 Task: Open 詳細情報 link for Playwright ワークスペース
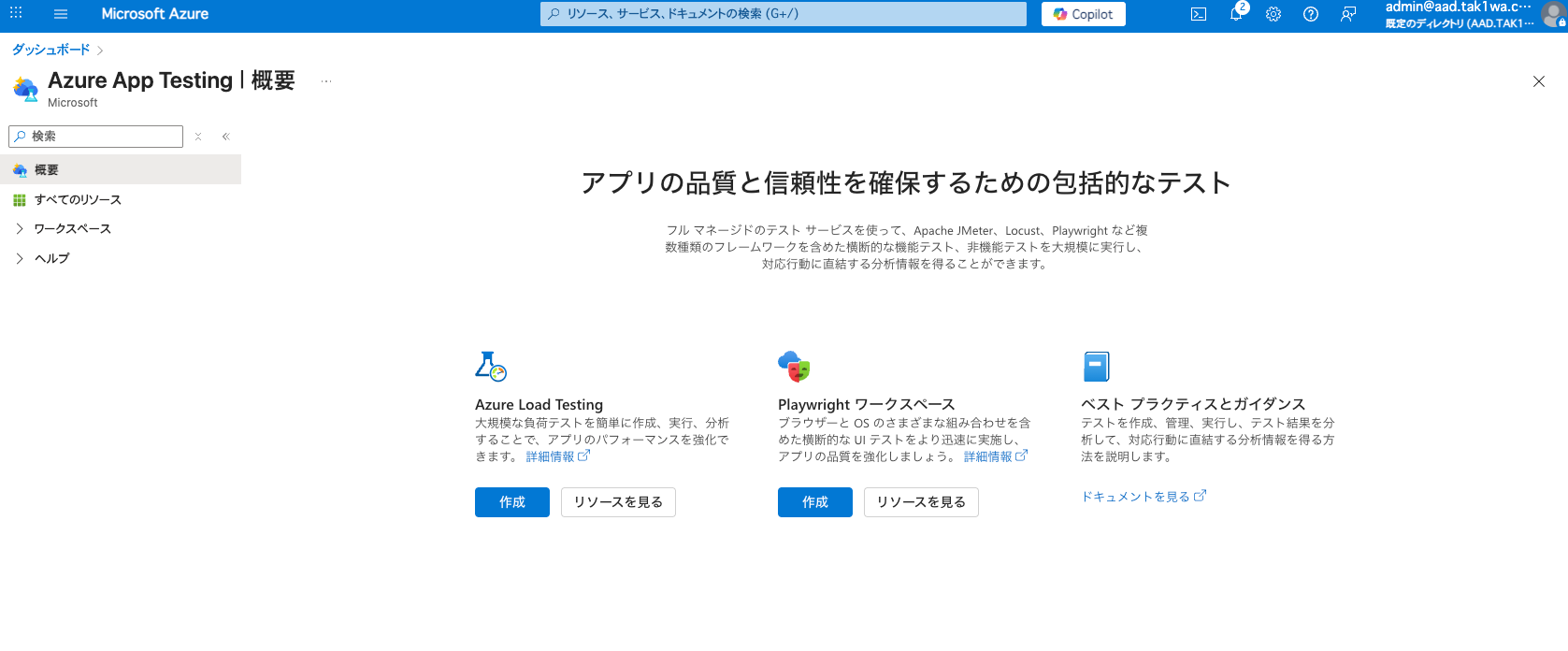pos(996,456)
